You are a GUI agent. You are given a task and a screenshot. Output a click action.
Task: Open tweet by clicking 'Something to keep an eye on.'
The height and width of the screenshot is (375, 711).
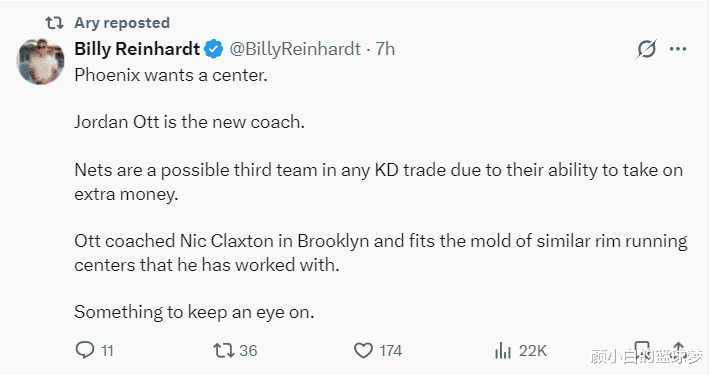pyautogui.click(x=194, y=312)
